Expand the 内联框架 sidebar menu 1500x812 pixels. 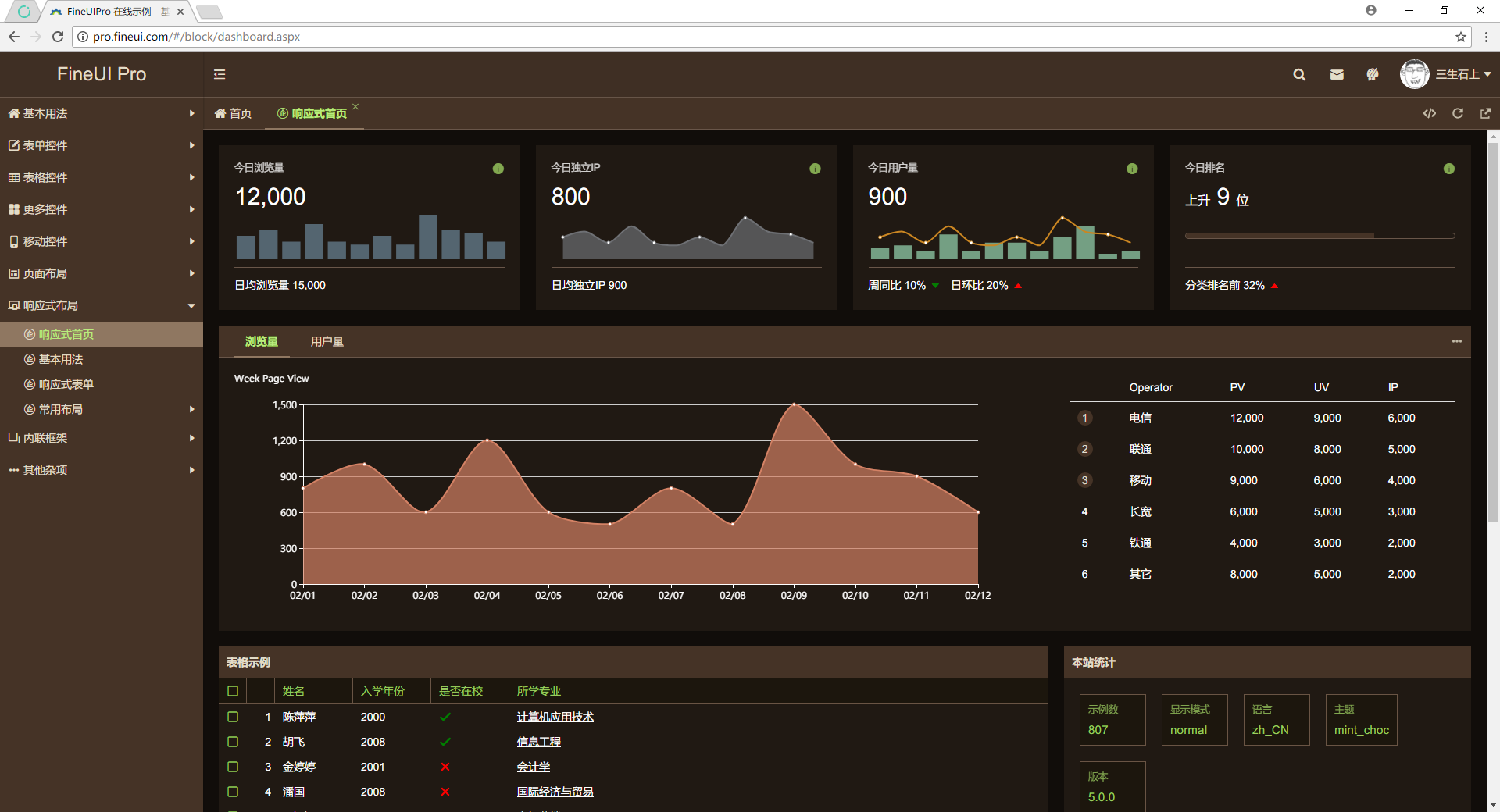click(x=102, y=438)
